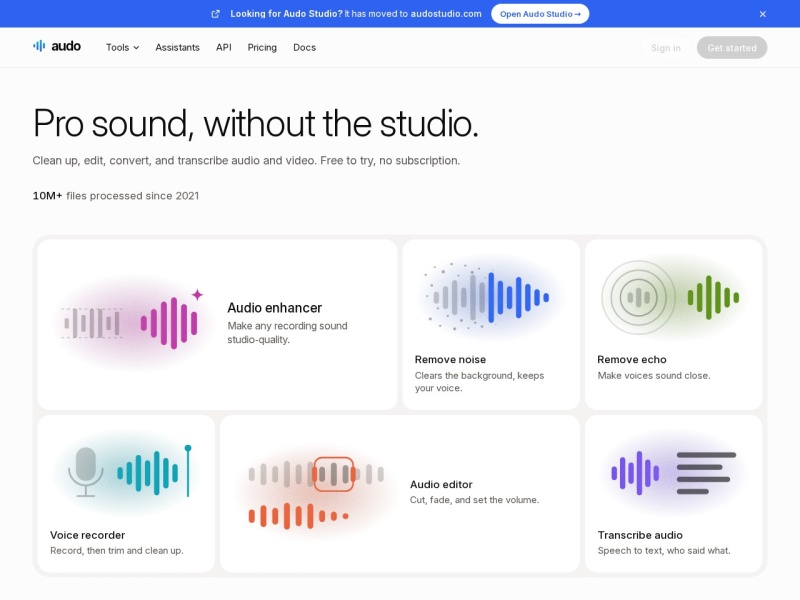Click 'Make voices sound close.' description
The height and width of the screenshot is (600, 800).
coord(654,376)
